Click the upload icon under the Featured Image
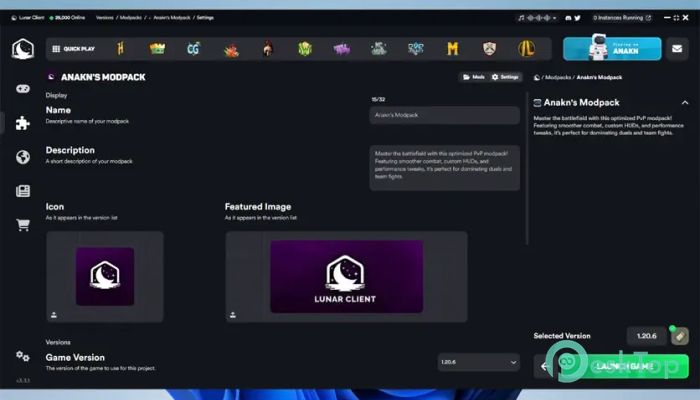 (233, 315)
